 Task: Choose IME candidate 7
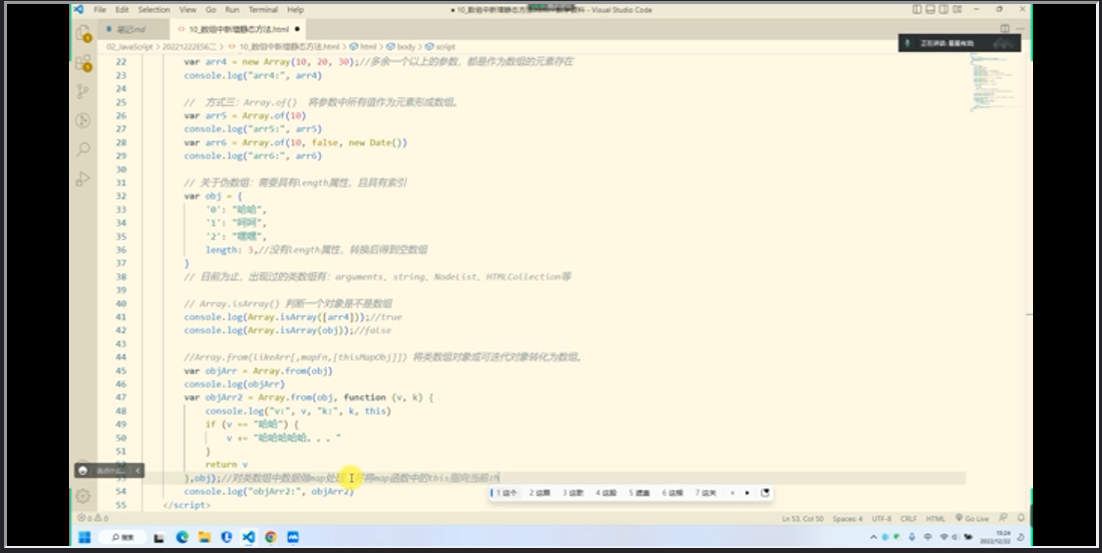coord(706,493)
